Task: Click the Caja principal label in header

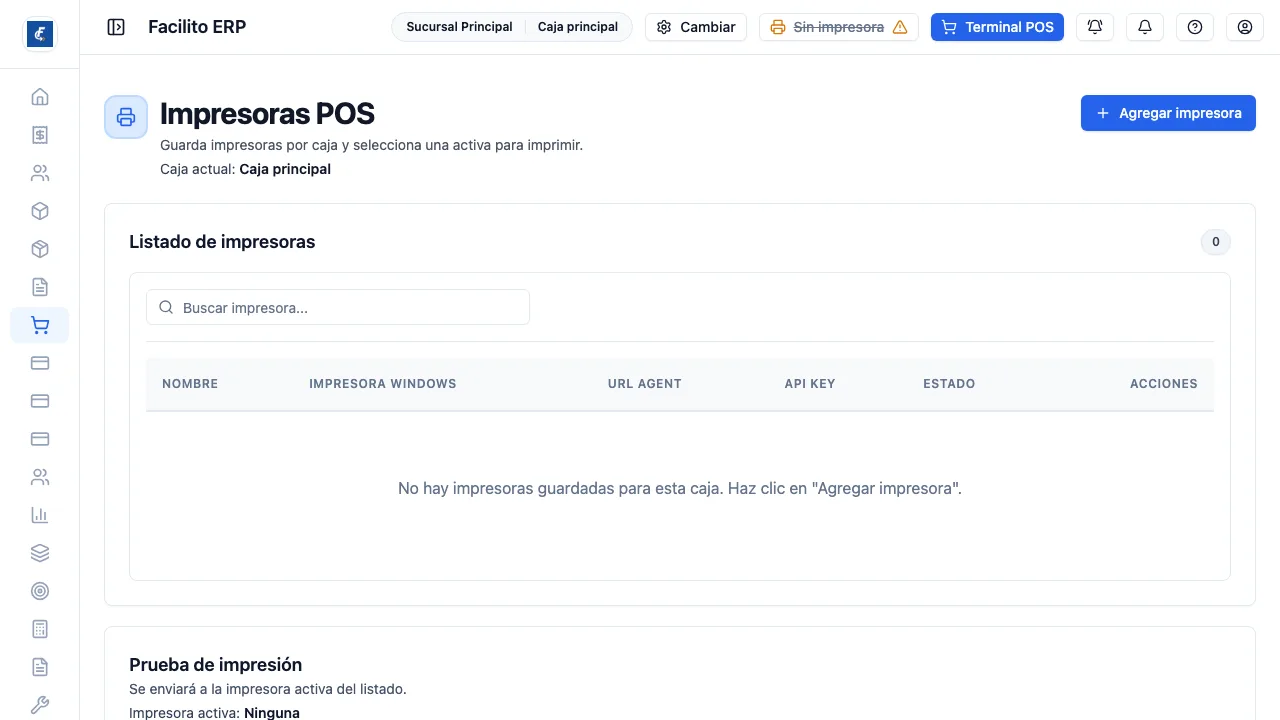Action: pos(578,27)
